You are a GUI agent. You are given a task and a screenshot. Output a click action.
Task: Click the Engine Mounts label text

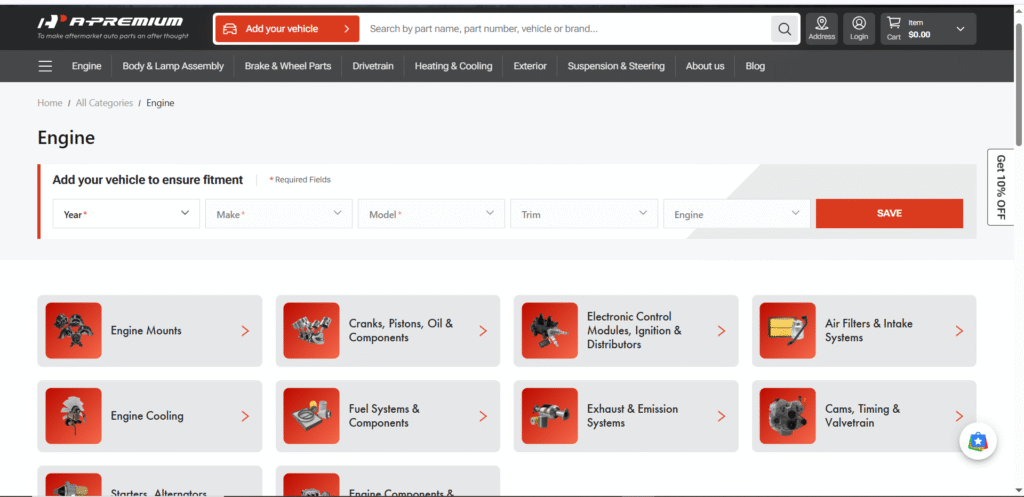pyautogui.click(x=146, y=330)
